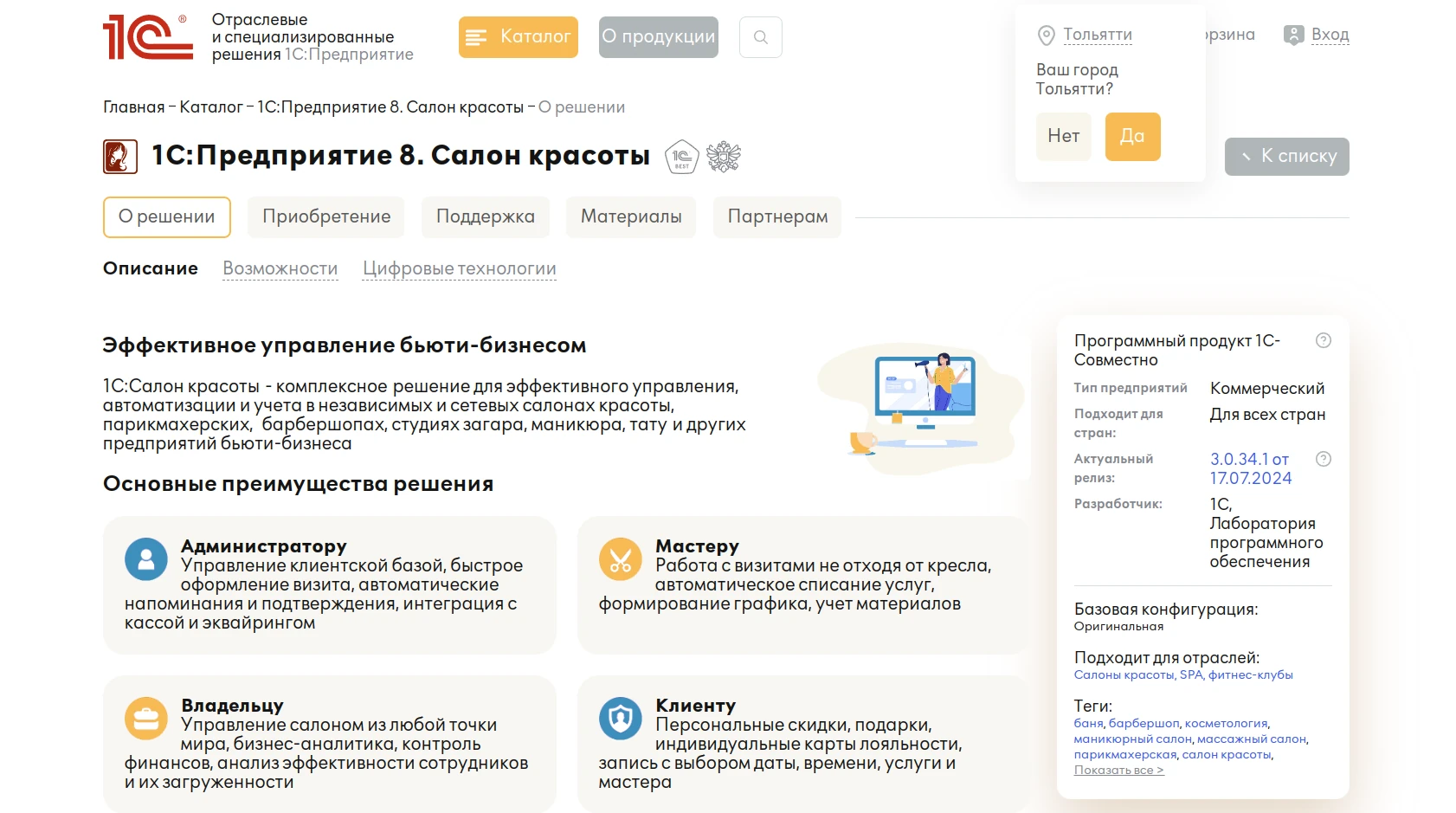Open release 3.0.34.1 от 17.07.2024 link

pos(1251,468)
